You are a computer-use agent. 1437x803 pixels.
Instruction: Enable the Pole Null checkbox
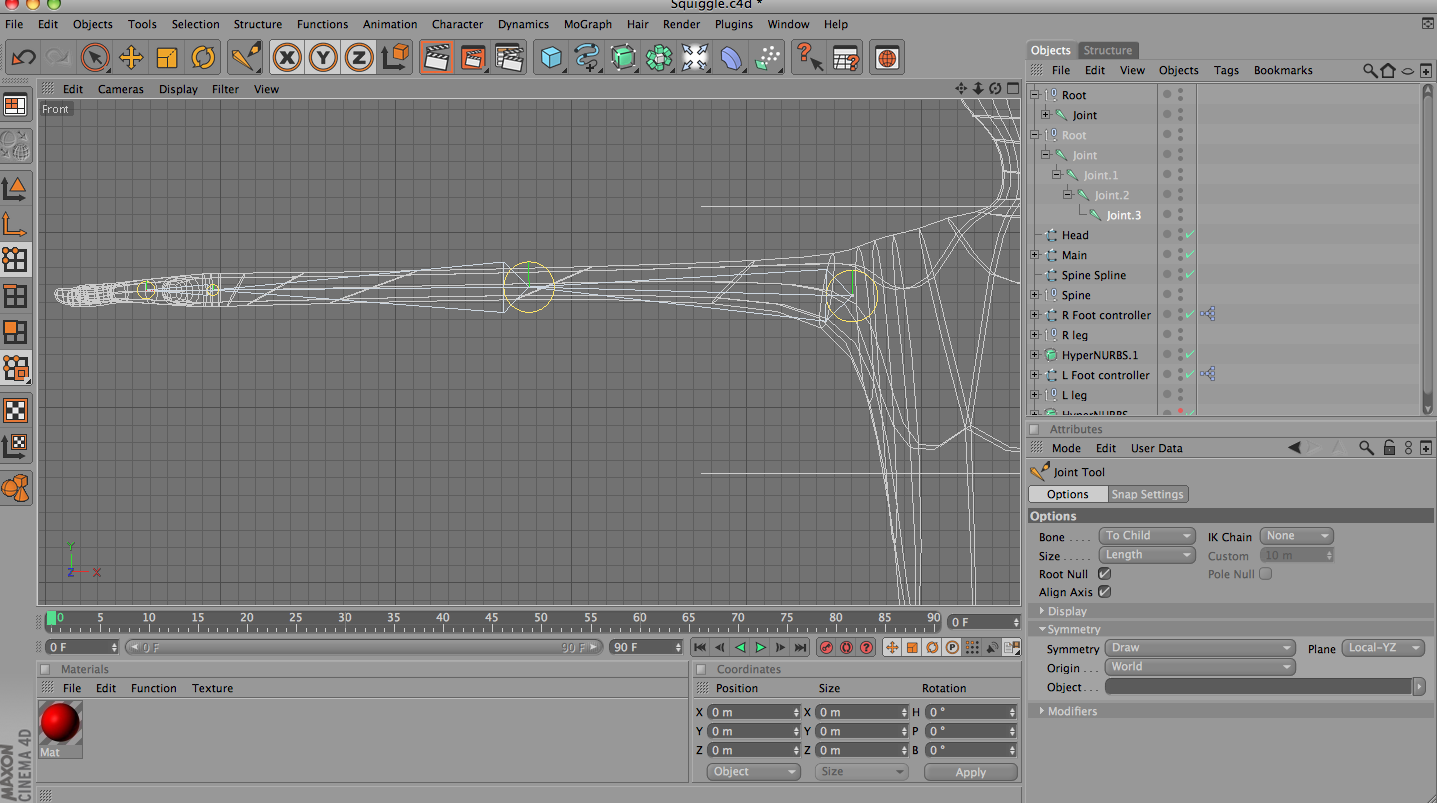pyautogui.click(x=1265, y=573)
